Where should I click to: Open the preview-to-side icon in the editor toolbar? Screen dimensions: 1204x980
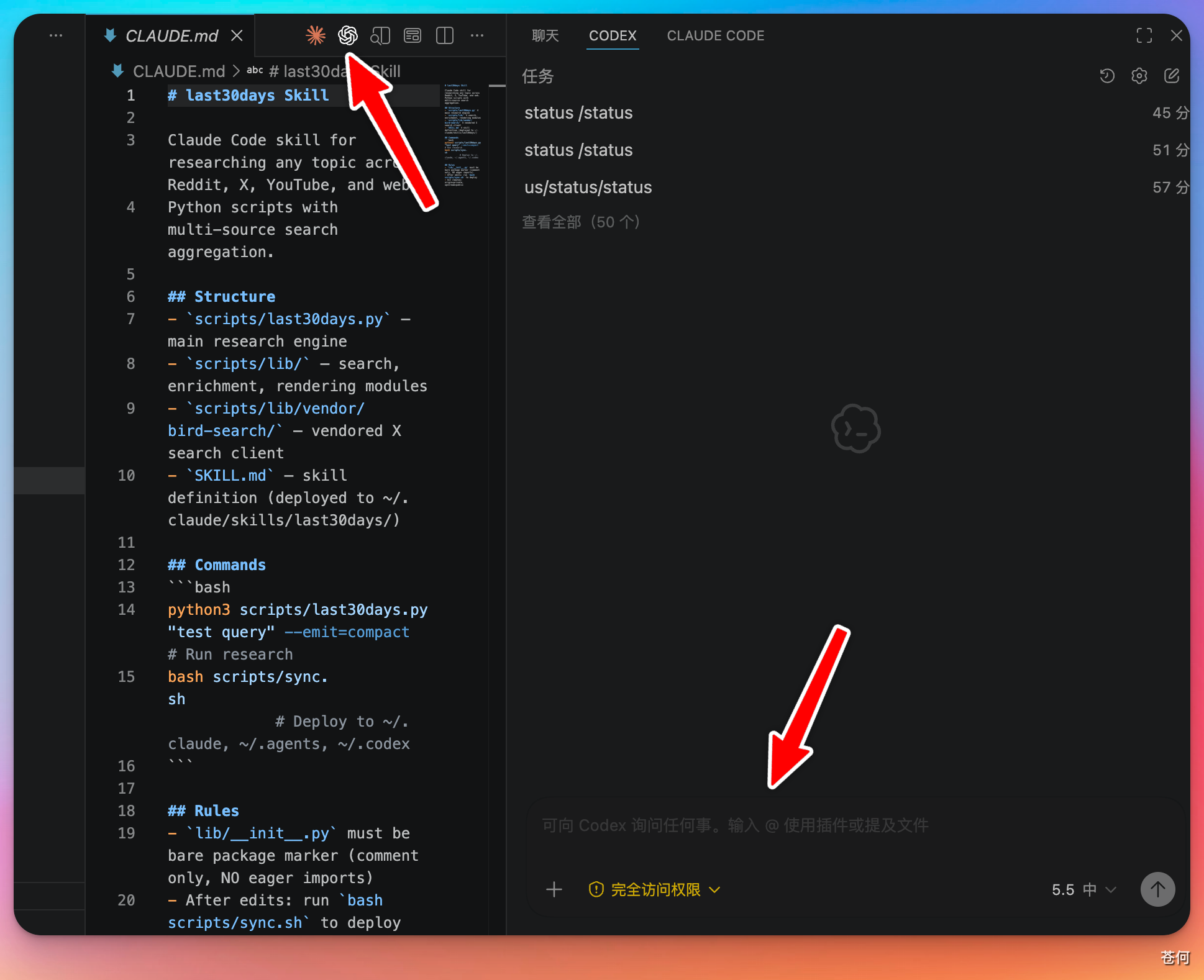[x=380, y=35]
